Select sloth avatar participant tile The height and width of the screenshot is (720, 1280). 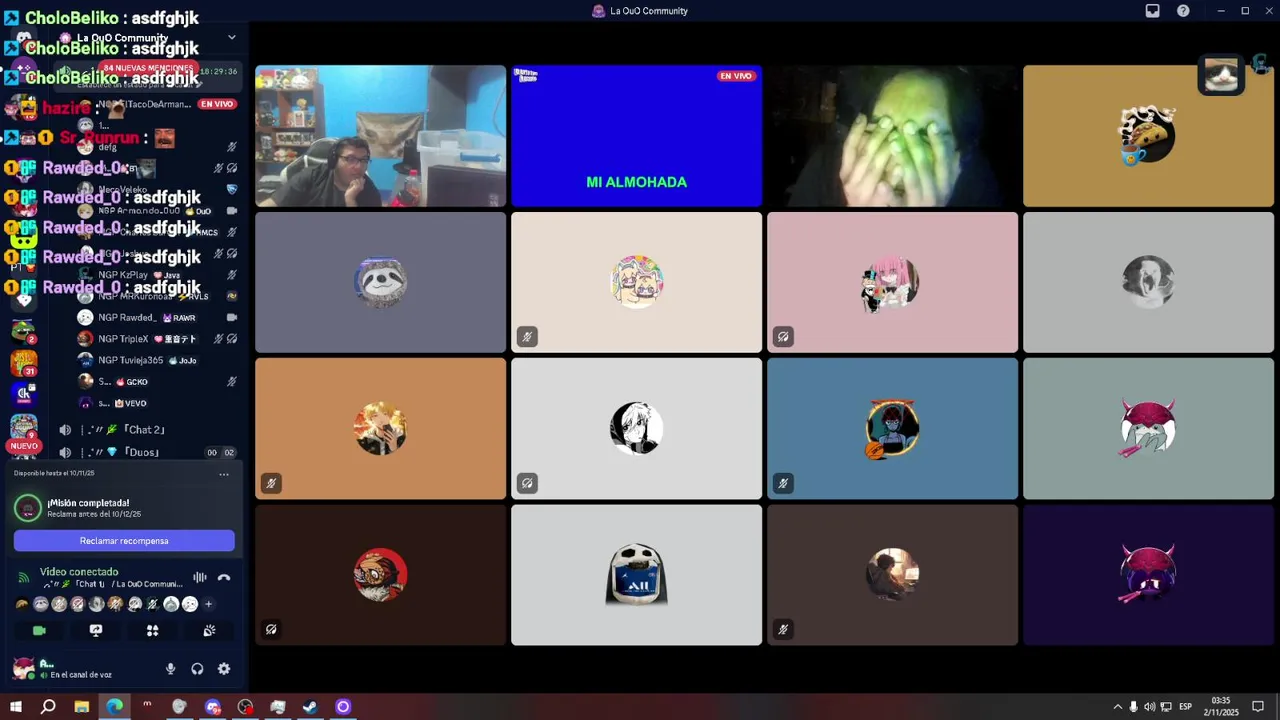pos(380,282)
